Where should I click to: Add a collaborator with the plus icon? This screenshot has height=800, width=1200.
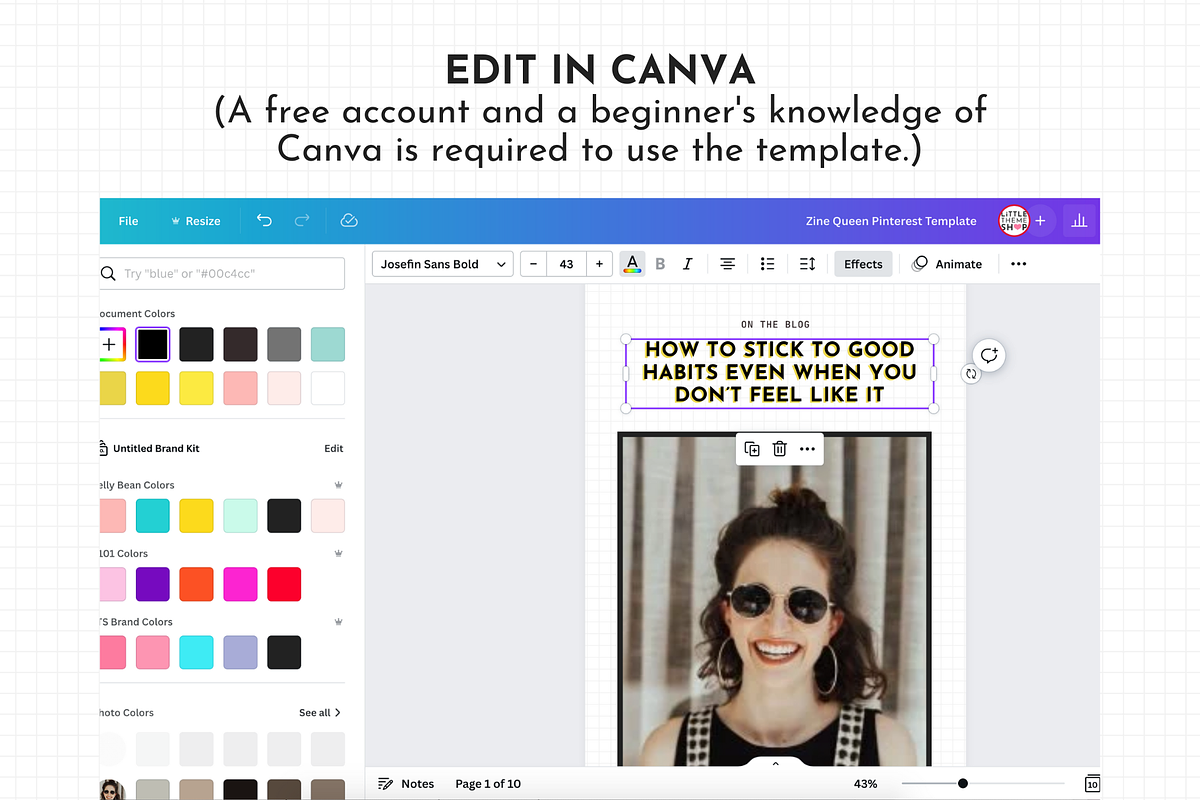tap(1040, 221)
